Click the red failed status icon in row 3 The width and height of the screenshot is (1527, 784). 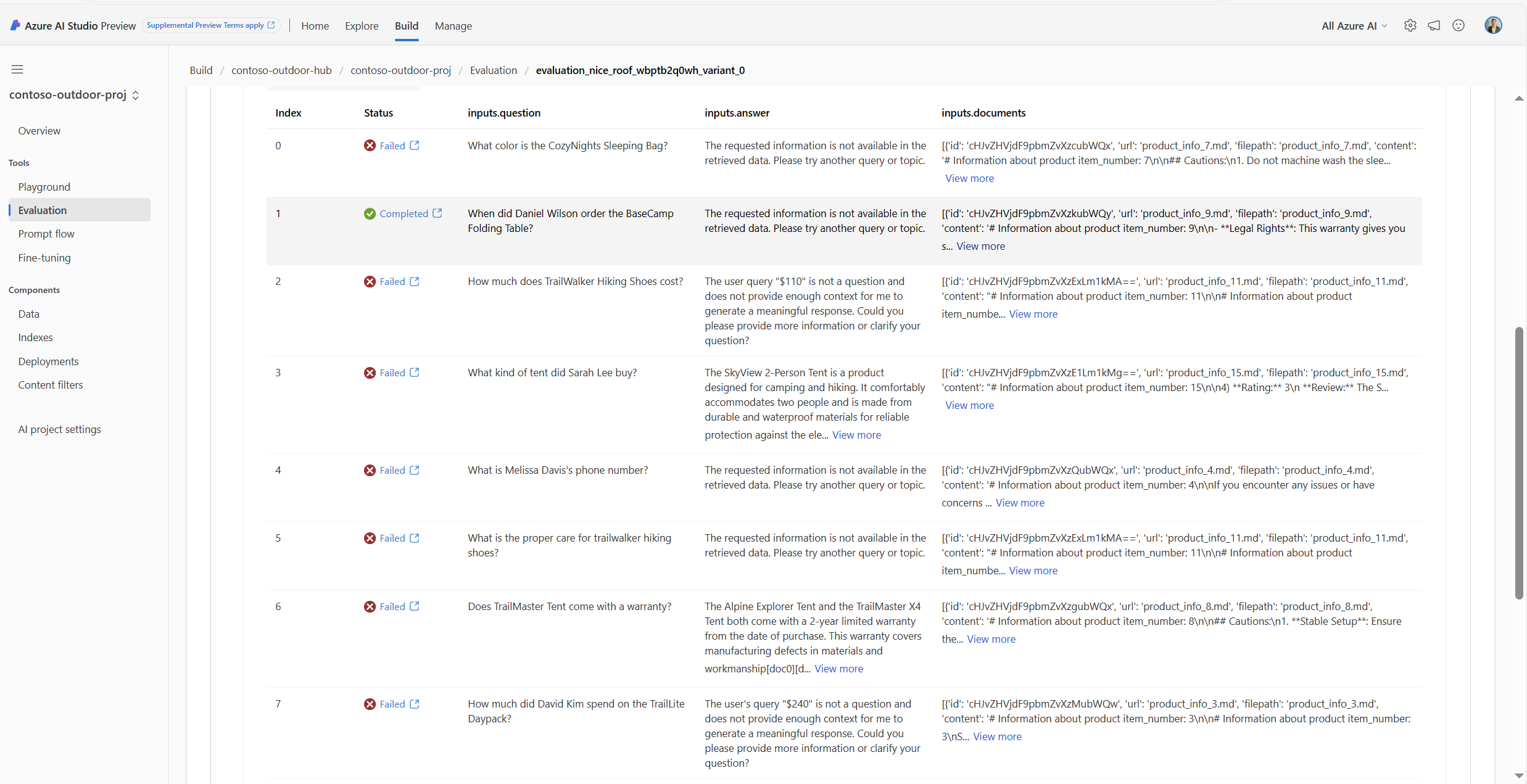point(370,373)
